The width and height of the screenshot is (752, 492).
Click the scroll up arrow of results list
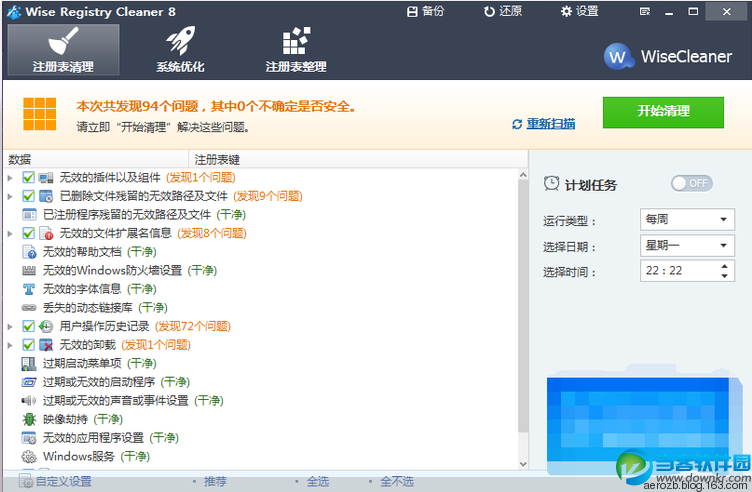pyautogui.click(x=523, y=175)
